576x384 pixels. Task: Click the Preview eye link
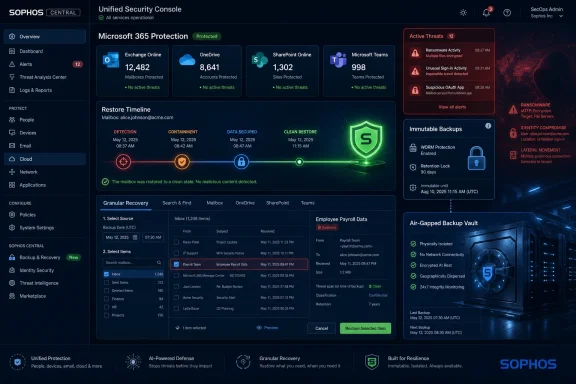pos(267,328)
